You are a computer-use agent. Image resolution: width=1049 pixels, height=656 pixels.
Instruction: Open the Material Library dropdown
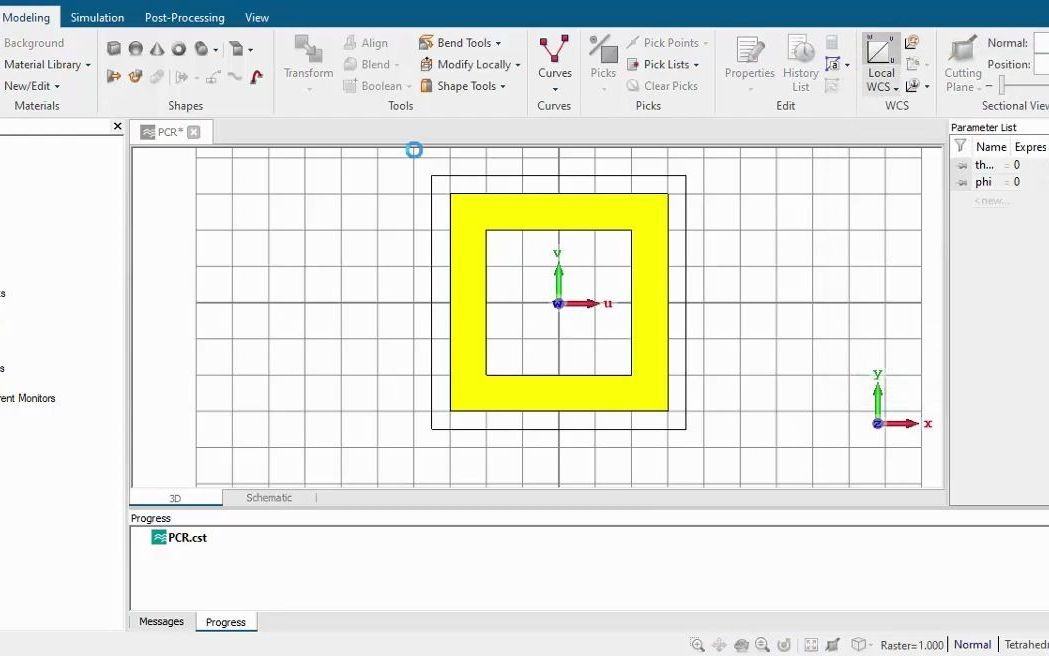tap(47, 64)
